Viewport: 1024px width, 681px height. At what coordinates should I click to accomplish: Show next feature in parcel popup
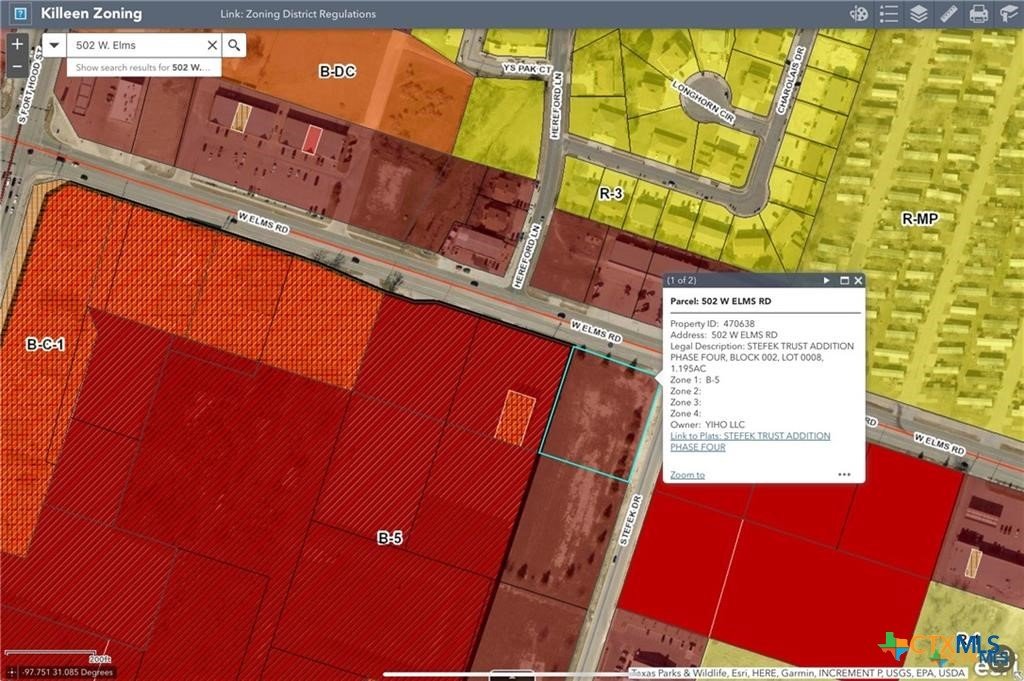pos(826,281)
